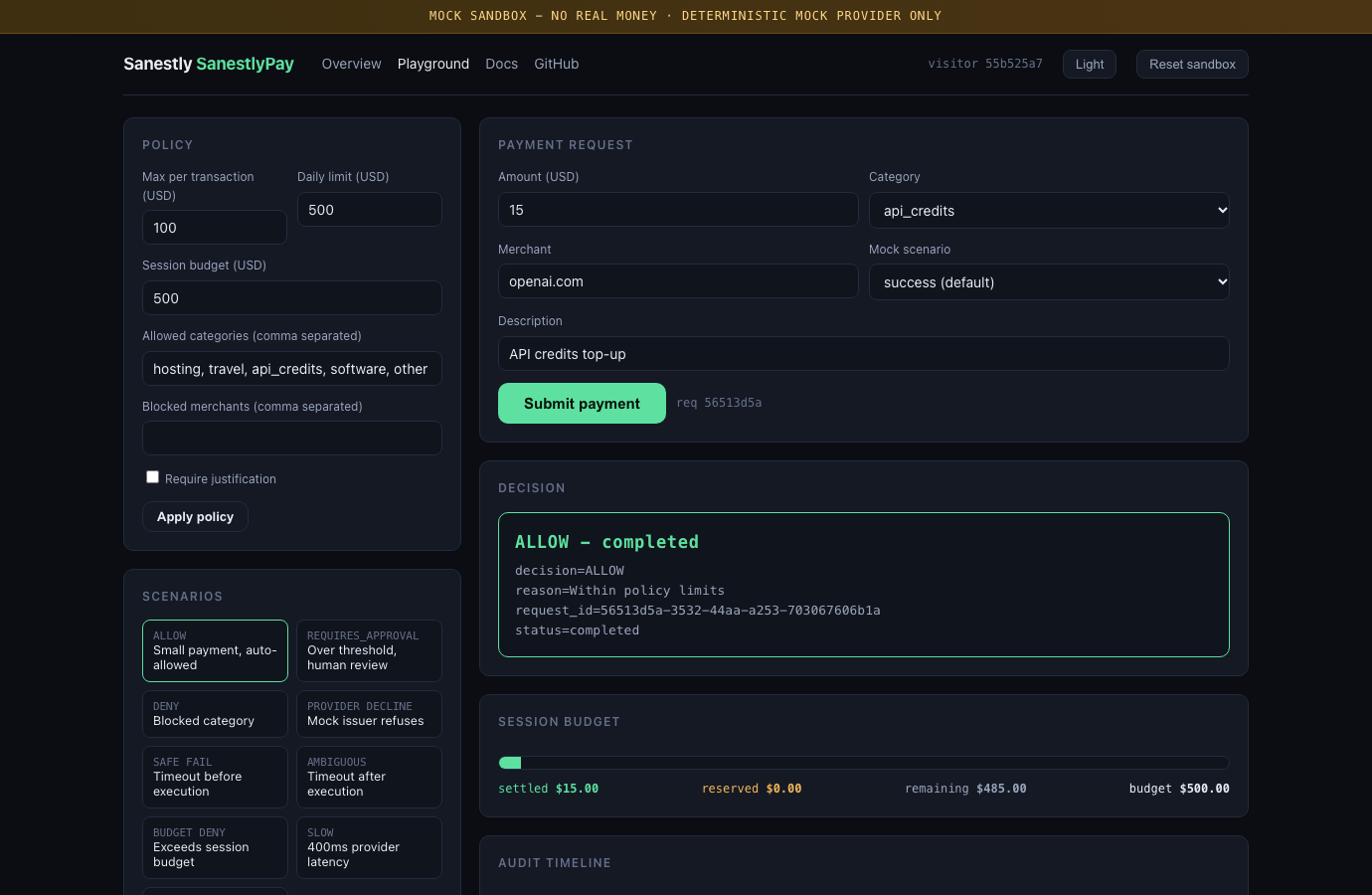This screenshot has height=895, width=1372.
Task: Click the request_id line in Decision
Action: pos(698,611)
